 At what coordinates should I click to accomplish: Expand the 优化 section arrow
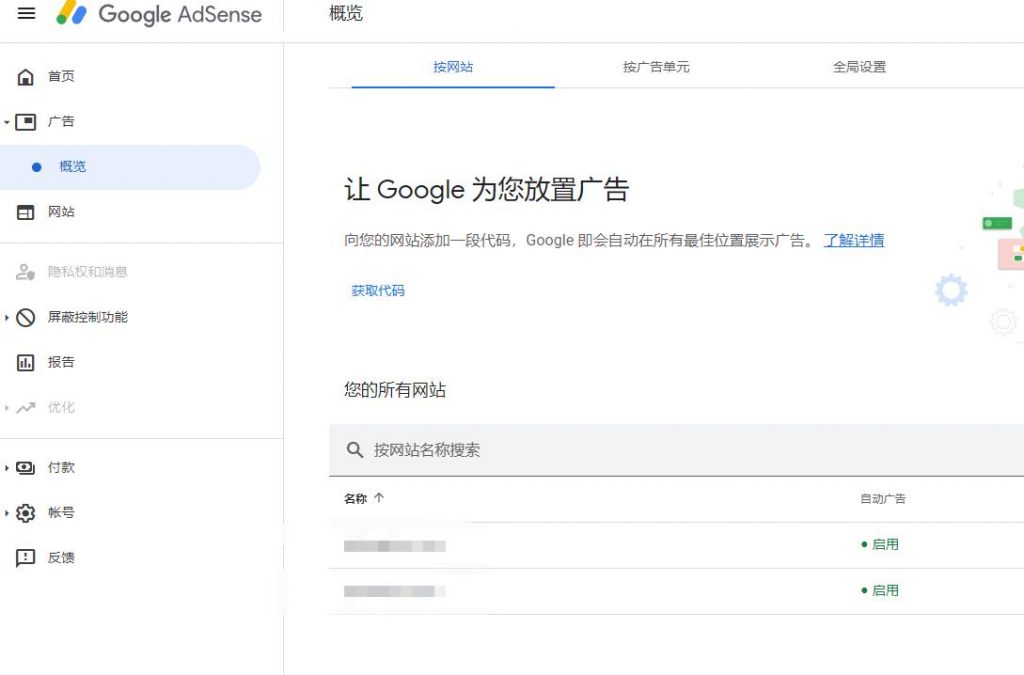point(7,408)
